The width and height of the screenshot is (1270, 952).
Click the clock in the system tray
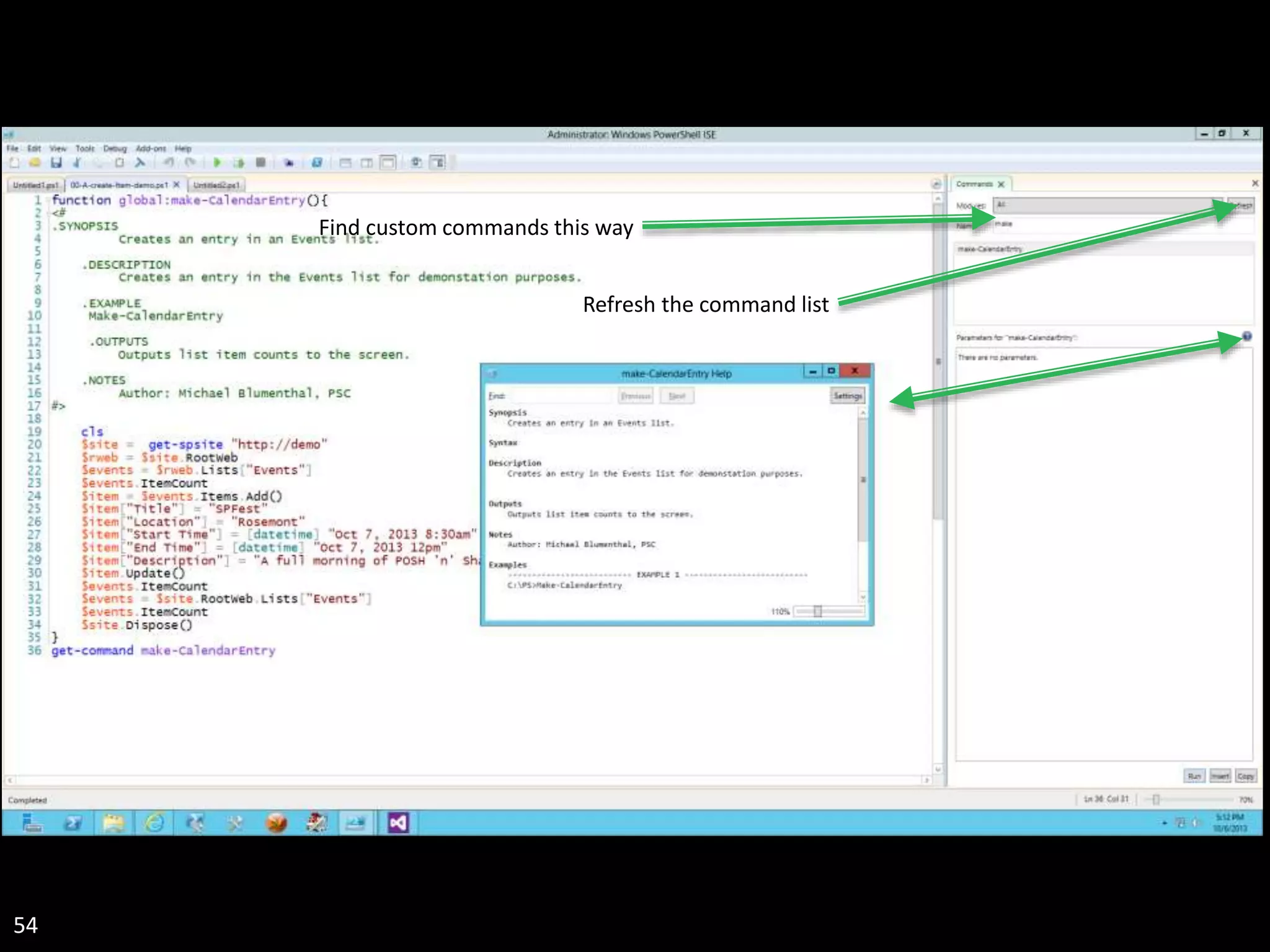(1230, 823)
